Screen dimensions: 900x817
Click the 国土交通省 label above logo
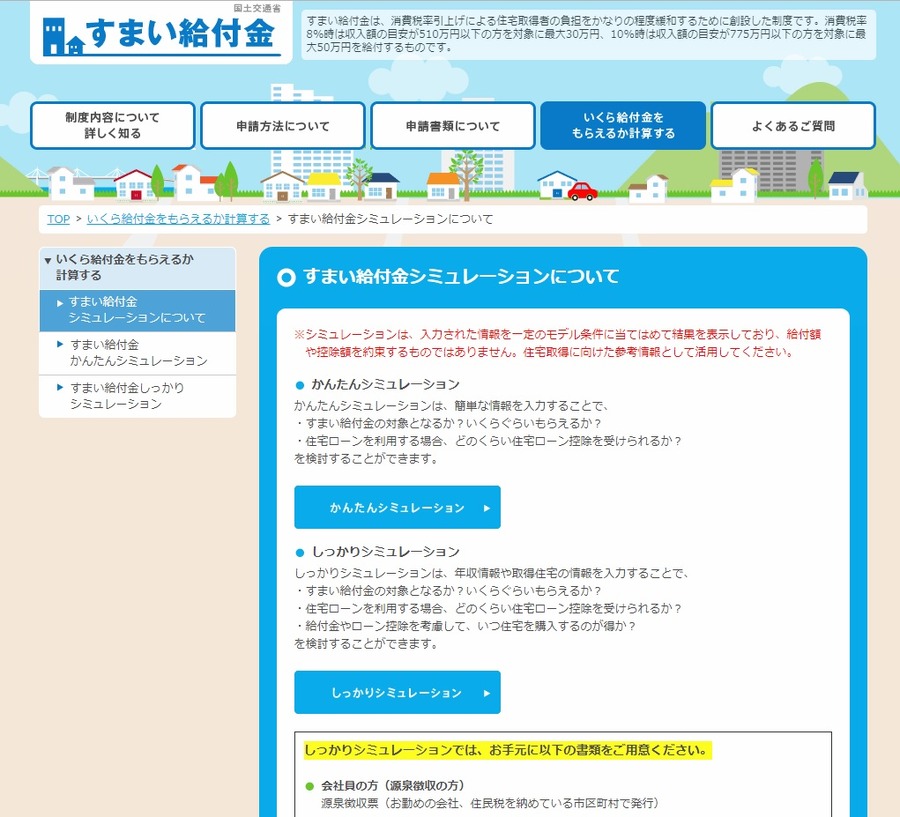pos(257,8)
